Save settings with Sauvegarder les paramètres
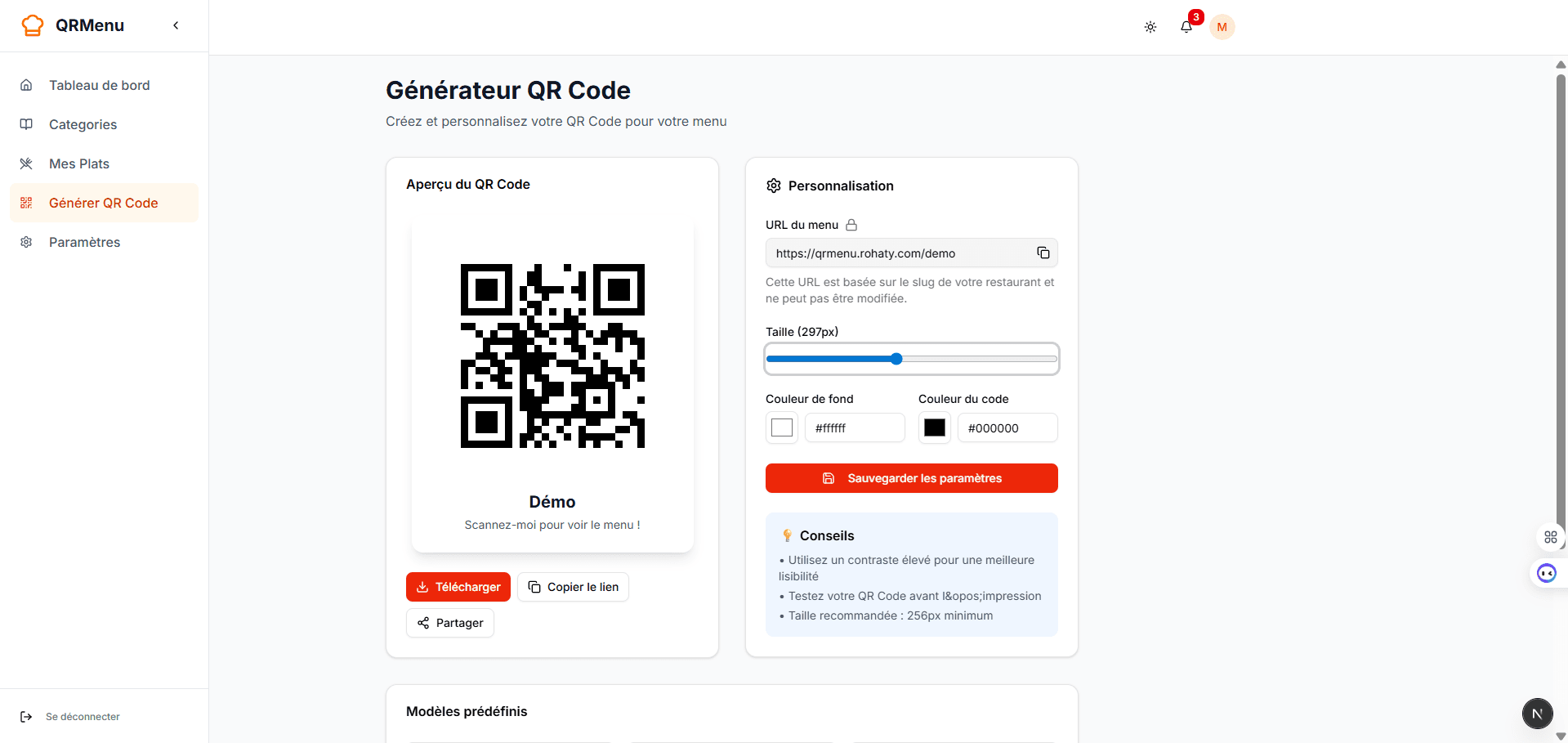This screenshot has height=743, width=1568. pos(911,478)
